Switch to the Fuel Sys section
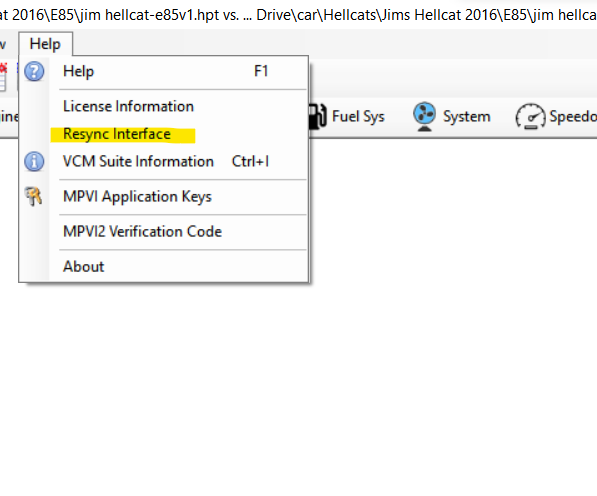 [358, 116]
